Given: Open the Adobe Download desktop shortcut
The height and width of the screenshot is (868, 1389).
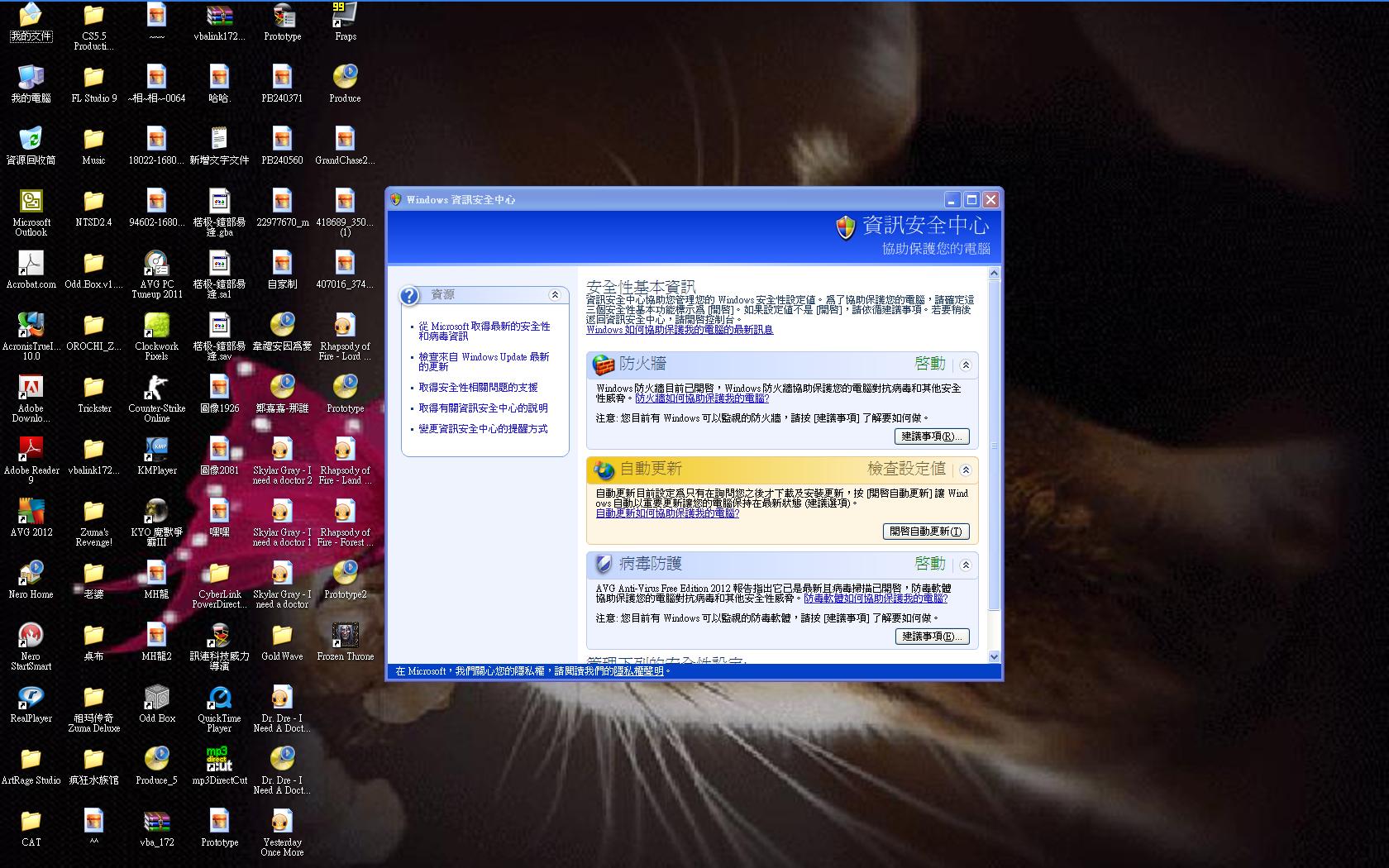Looking at the screenshot, I should (x=31, y=398).
